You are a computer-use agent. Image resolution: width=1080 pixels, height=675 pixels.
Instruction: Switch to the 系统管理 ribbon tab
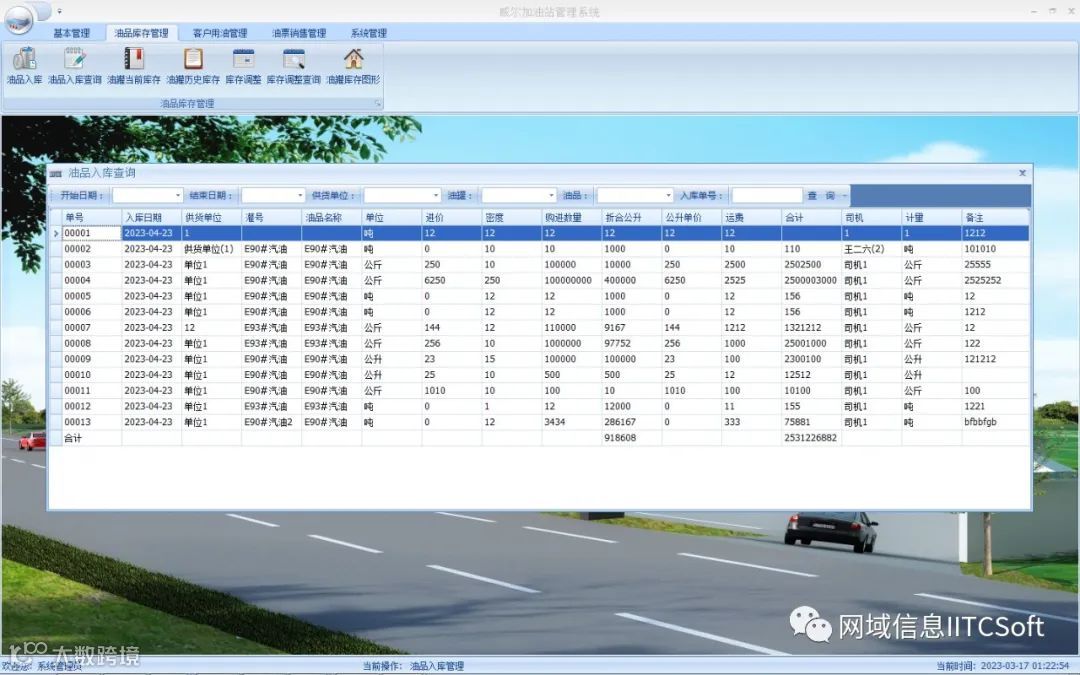(x=368, y=33)
